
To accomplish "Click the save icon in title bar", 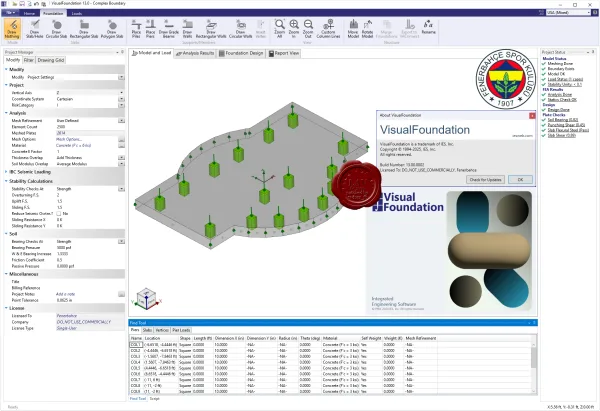I will coord(22,3).
